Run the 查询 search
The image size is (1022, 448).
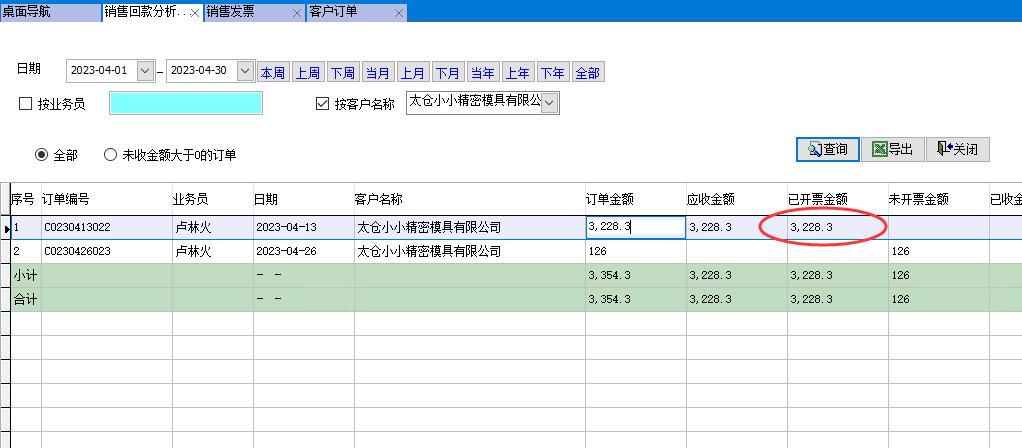tap(827, 149)
